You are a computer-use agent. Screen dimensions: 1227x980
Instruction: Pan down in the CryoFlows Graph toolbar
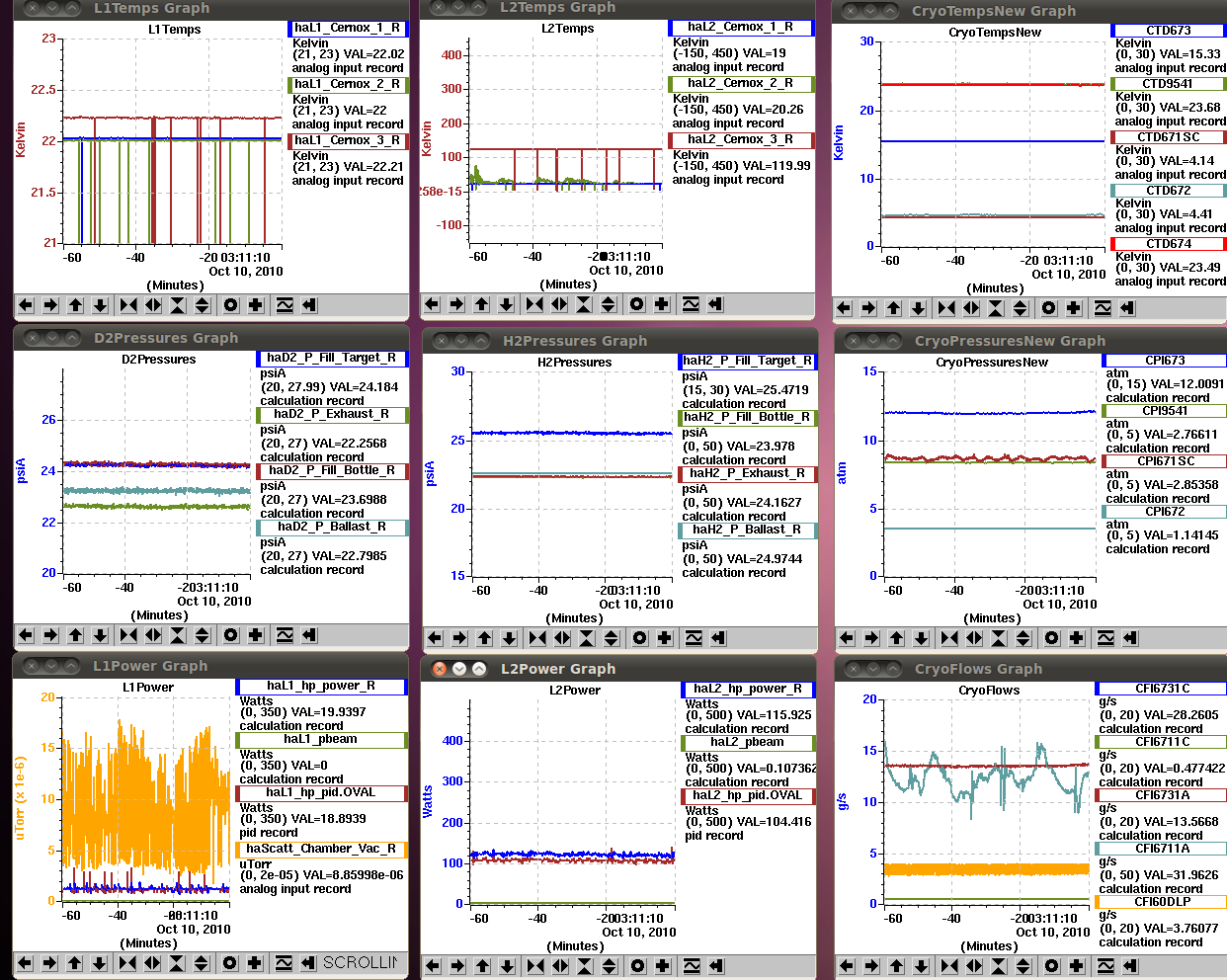pos(921,966)
